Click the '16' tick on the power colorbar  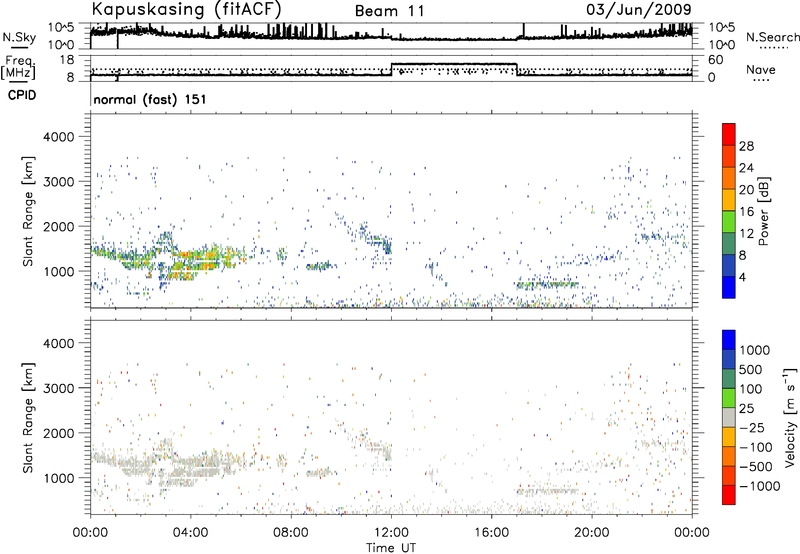746,212
